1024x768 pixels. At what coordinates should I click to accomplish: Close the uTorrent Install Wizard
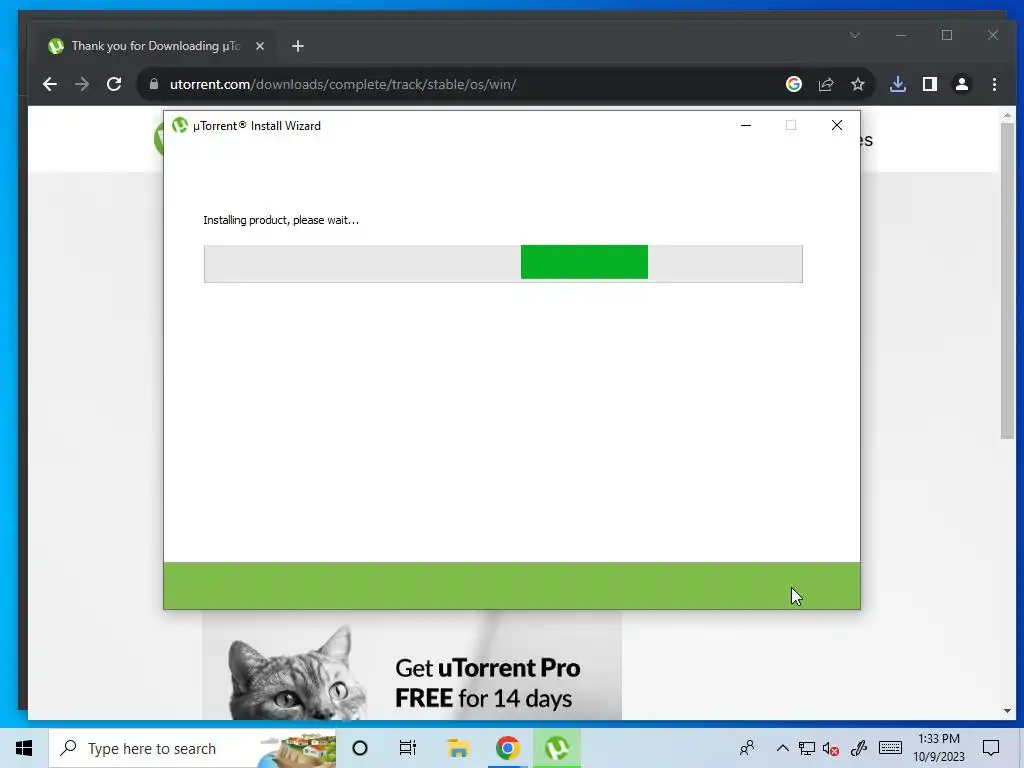click(837, 125)
